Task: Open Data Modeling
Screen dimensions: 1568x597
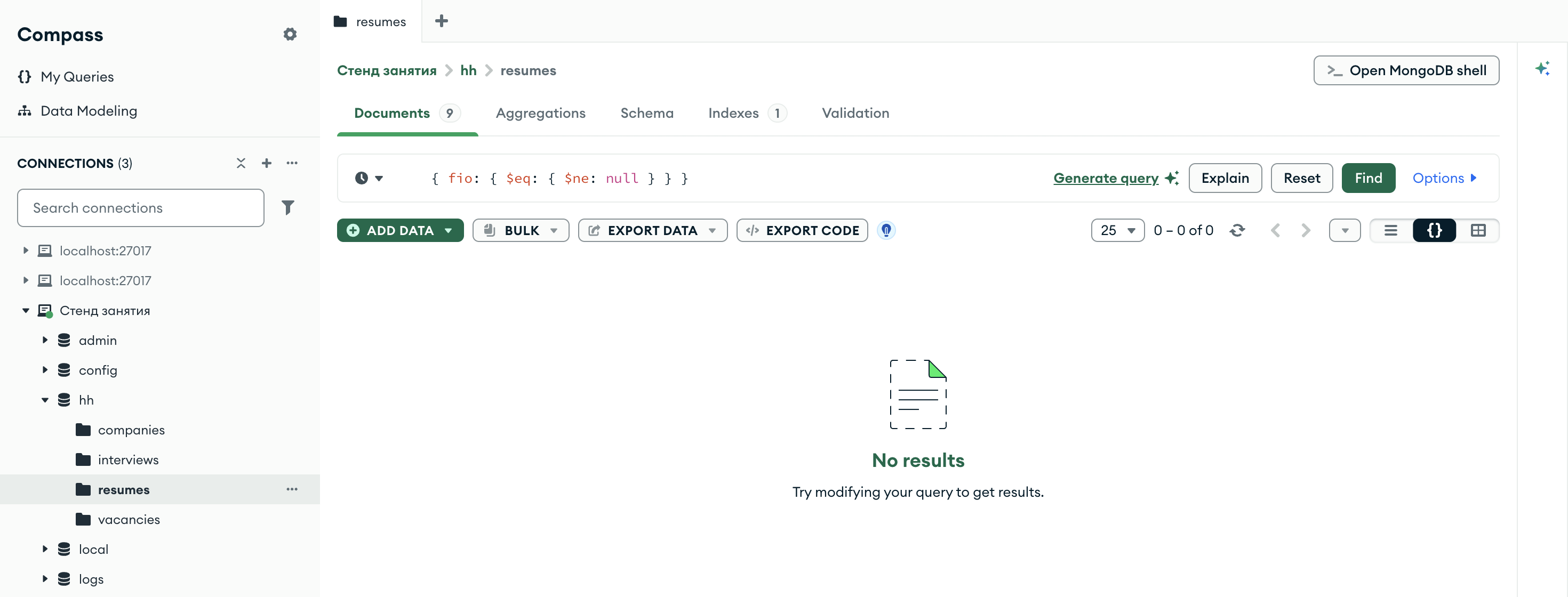Action: pos(77,111)
